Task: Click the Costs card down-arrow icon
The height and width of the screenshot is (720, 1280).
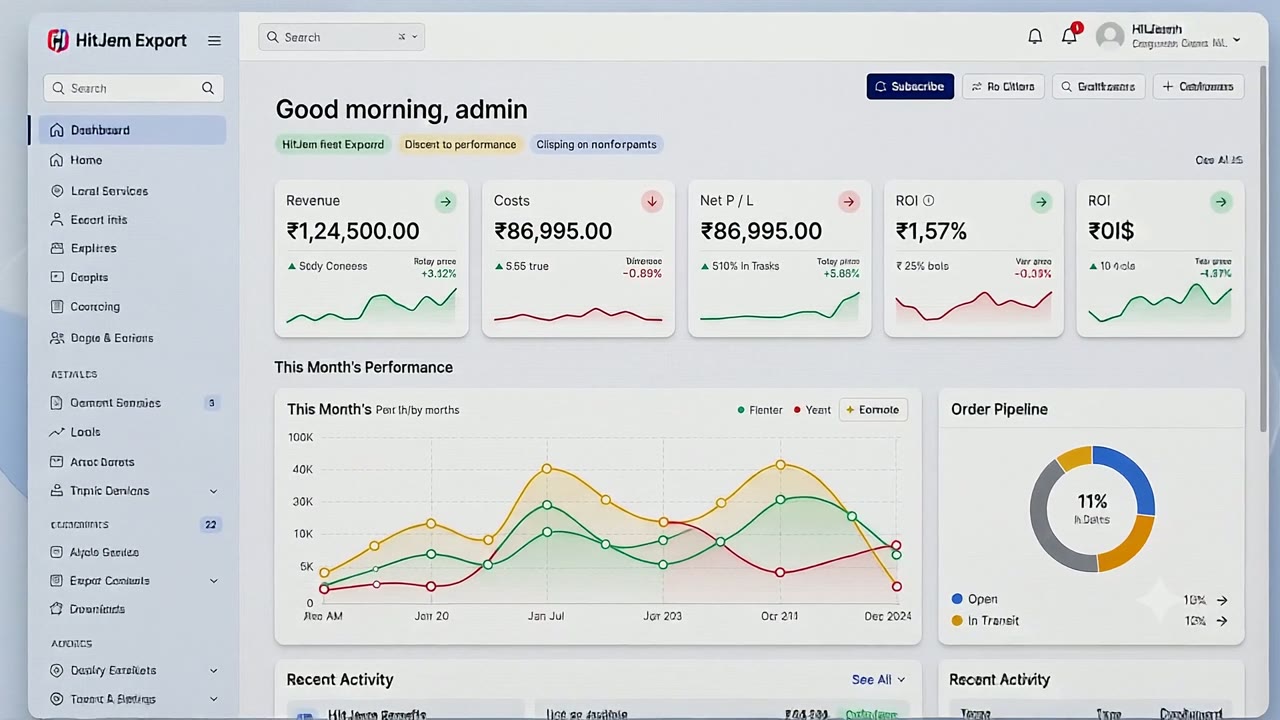Action: coord(652,202)
